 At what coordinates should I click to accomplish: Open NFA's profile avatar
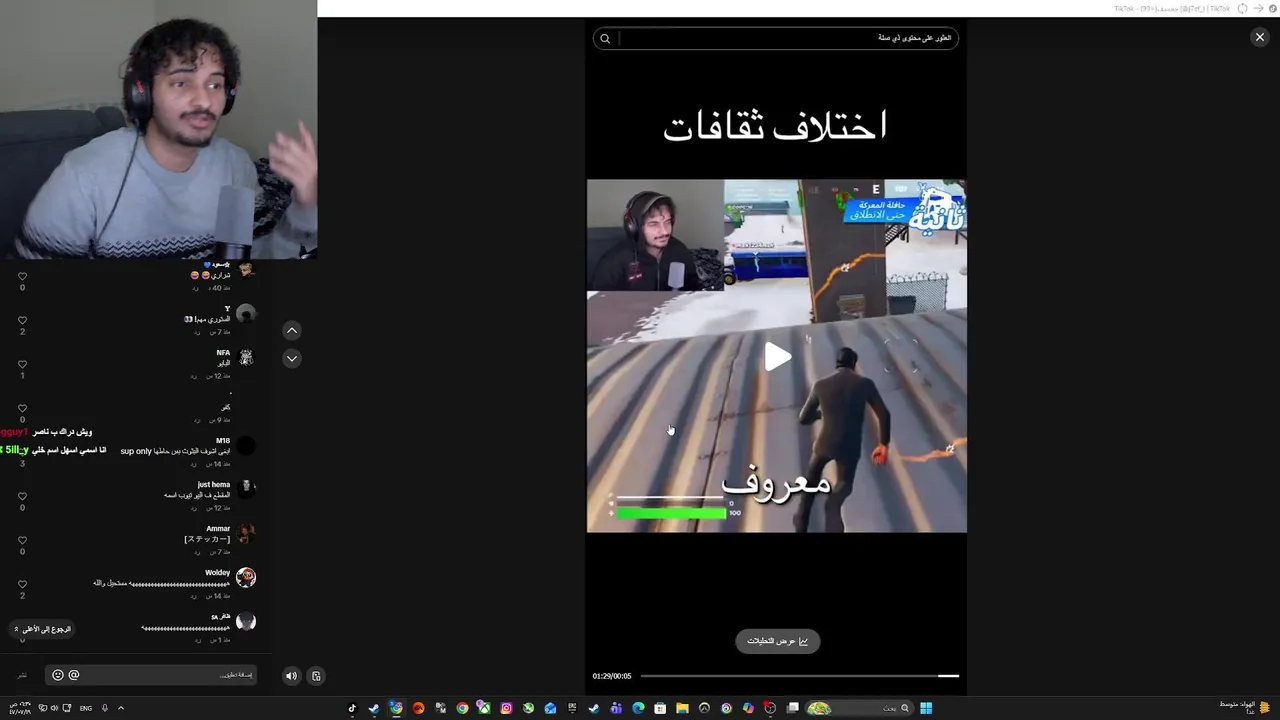(246, 357)
